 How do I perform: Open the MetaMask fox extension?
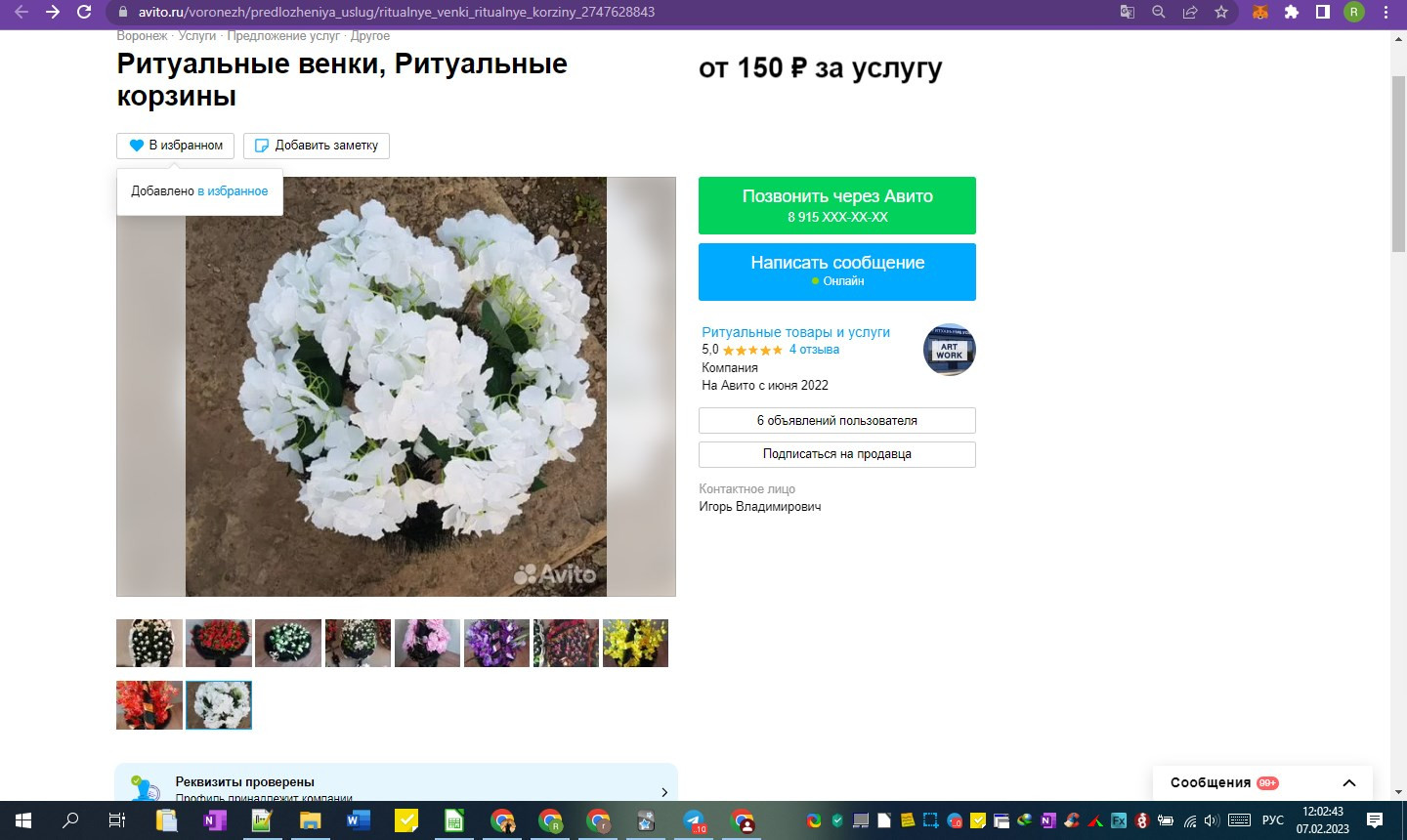(1260, 12)
